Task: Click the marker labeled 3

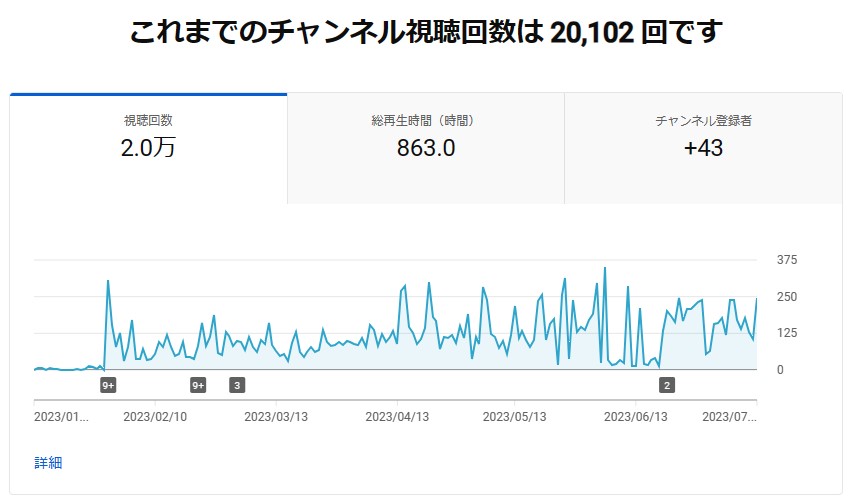Action: [237, 386]
